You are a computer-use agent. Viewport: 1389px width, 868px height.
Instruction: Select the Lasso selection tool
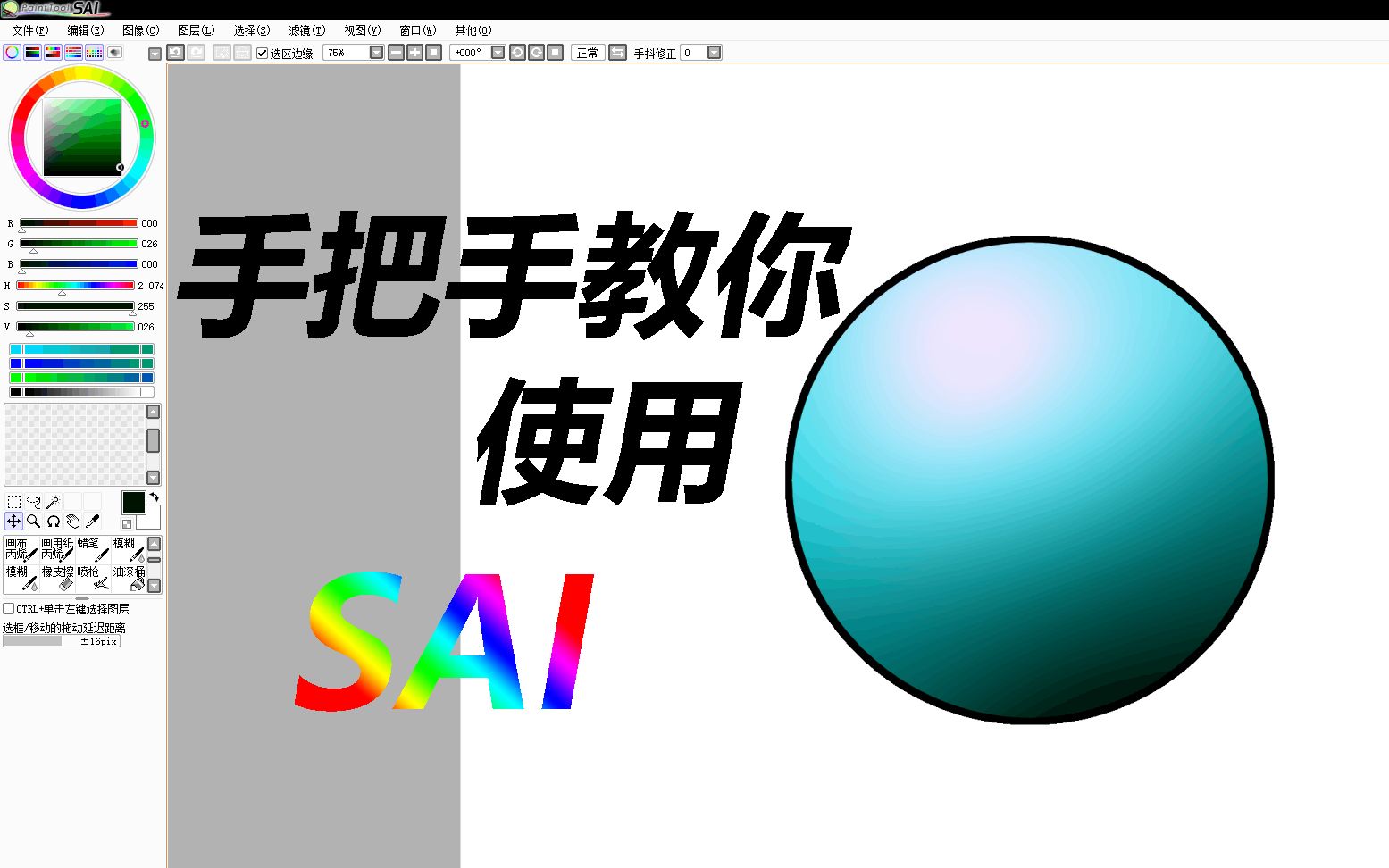click(x=33, y=502)
